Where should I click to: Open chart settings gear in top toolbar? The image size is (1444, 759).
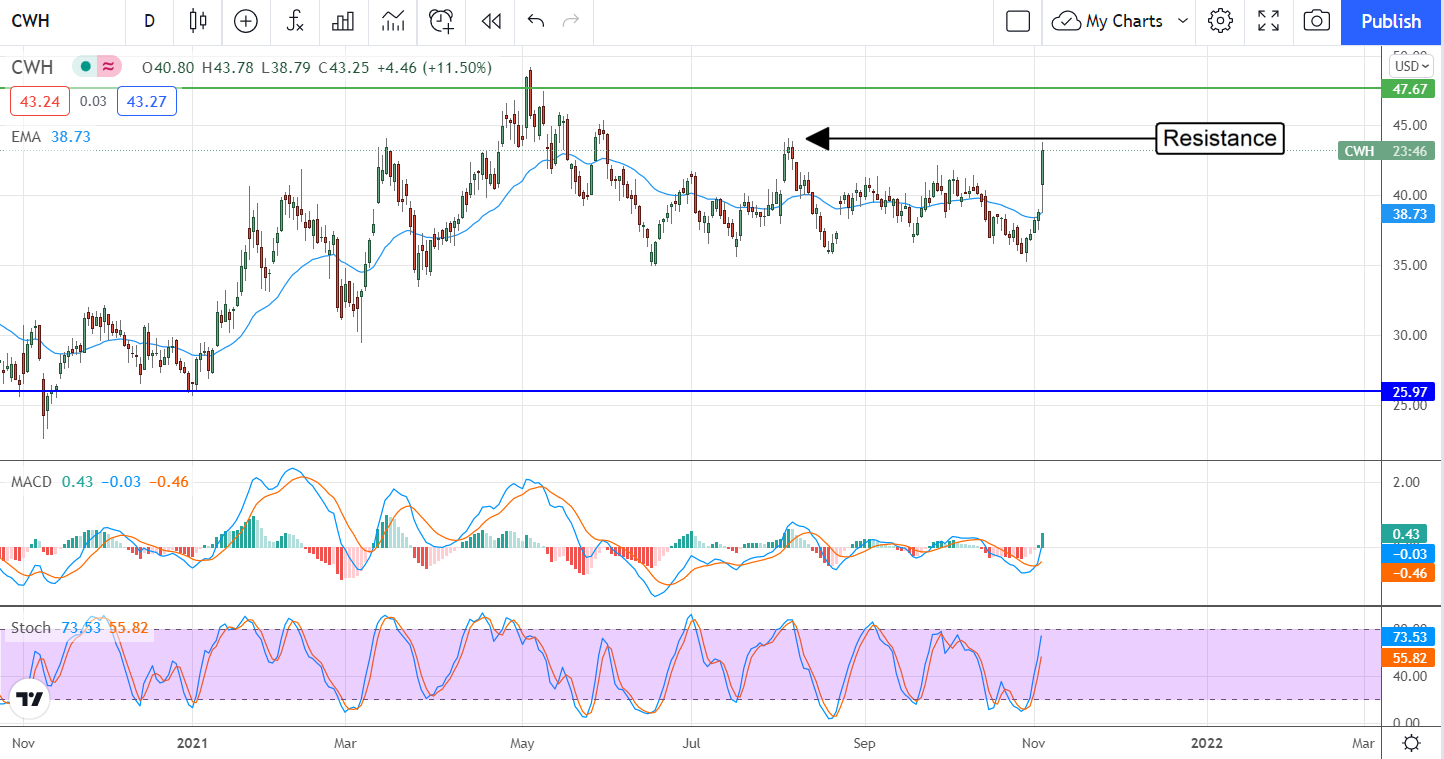[1220, 21]
